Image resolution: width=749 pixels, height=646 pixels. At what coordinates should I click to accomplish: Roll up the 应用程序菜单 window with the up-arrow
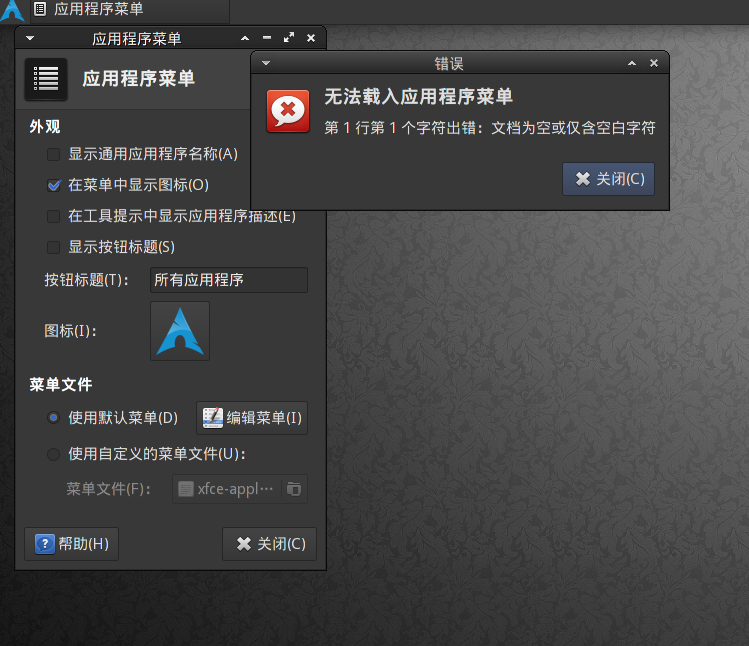(x=245, y=38)
